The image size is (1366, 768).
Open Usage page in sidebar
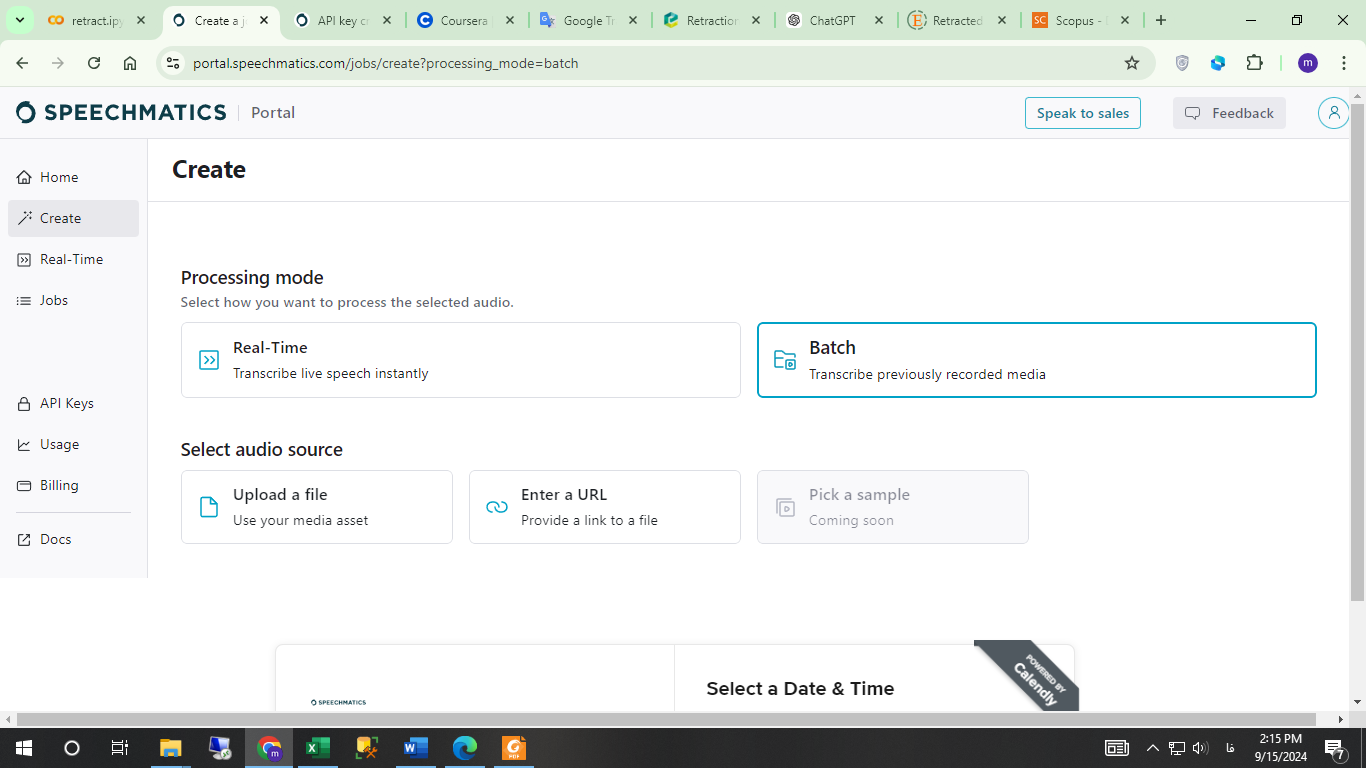[x=73, y=444]
